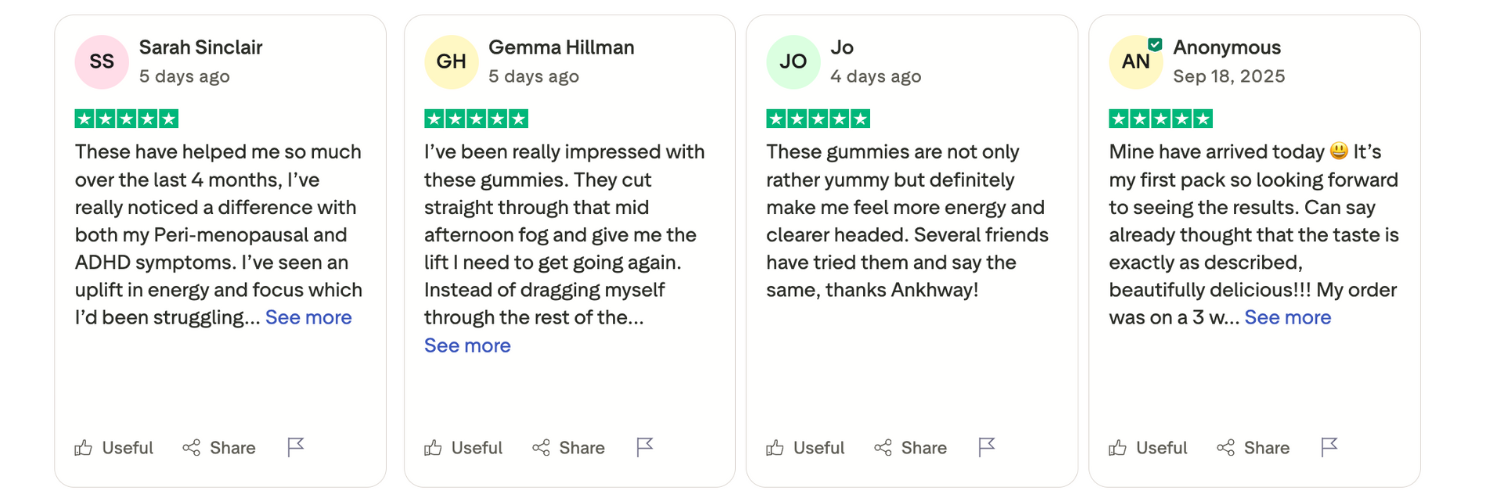Click the Anonymous reviewer name

[1227, 47]
